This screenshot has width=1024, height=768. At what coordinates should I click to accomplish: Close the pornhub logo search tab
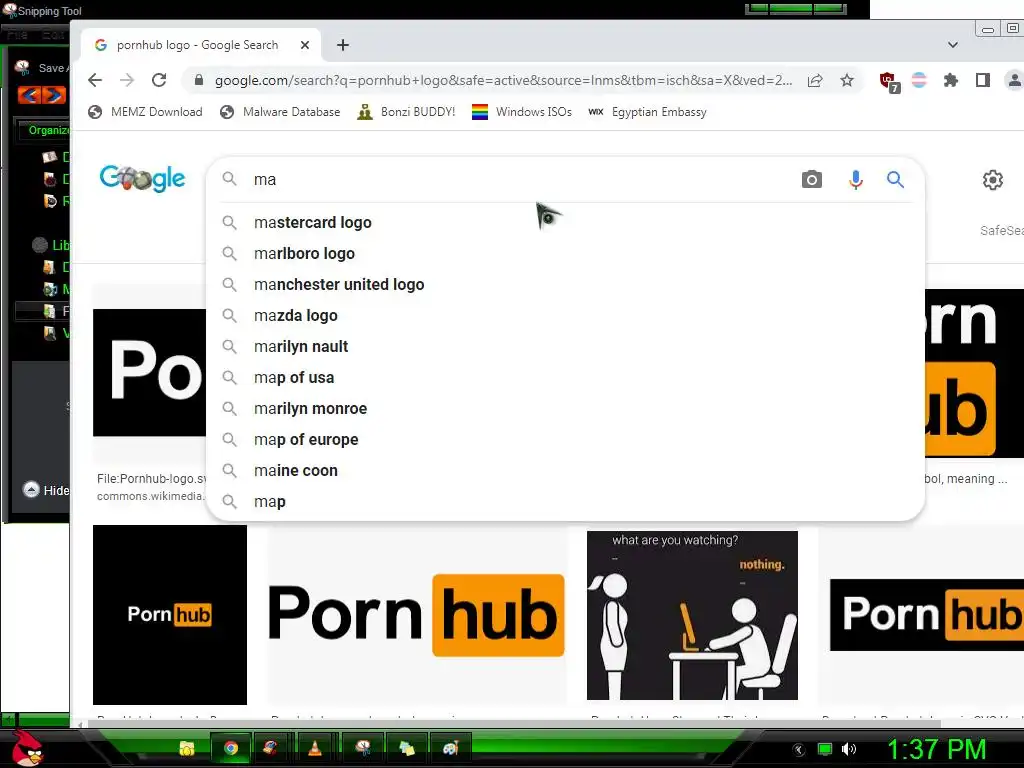pos(305,45)
